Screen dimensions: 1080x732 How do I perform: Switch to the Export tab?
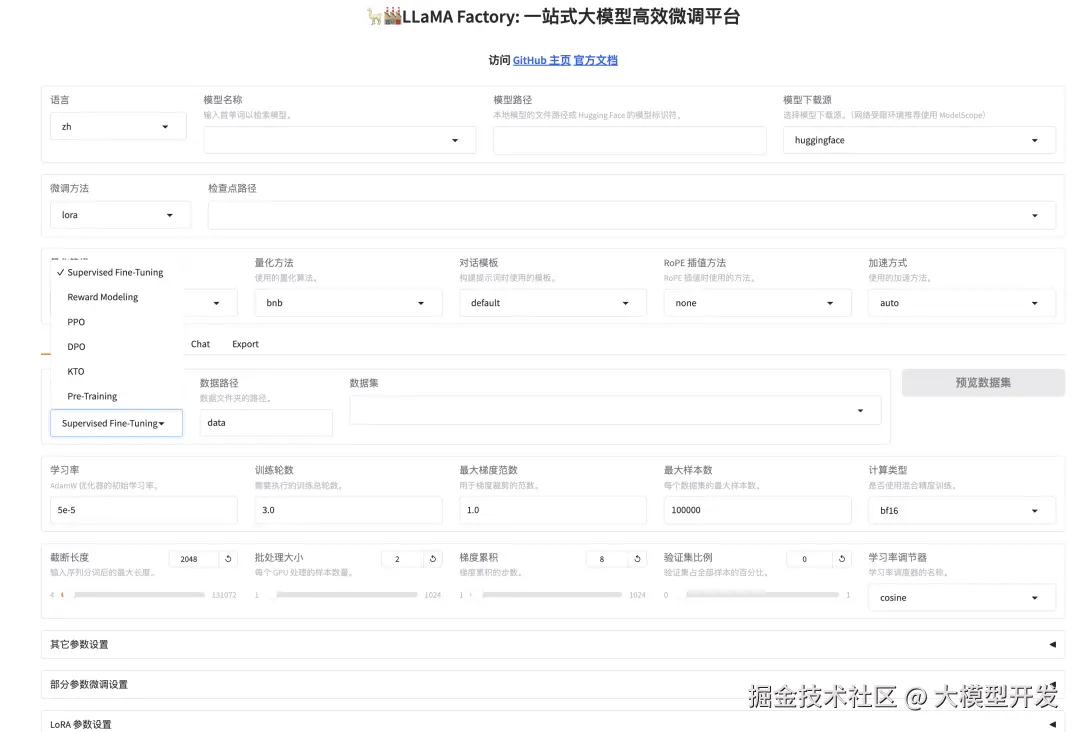click(x=245, y=344)
